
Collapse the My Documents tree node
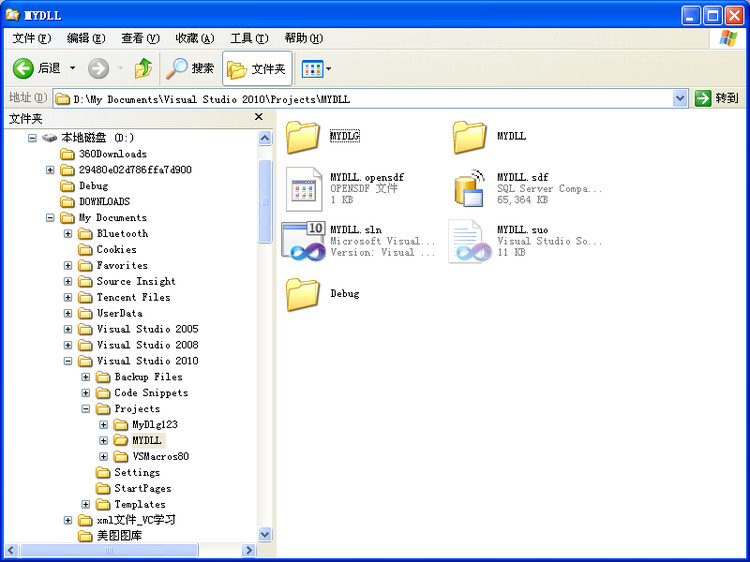click(x=50, y=218)
